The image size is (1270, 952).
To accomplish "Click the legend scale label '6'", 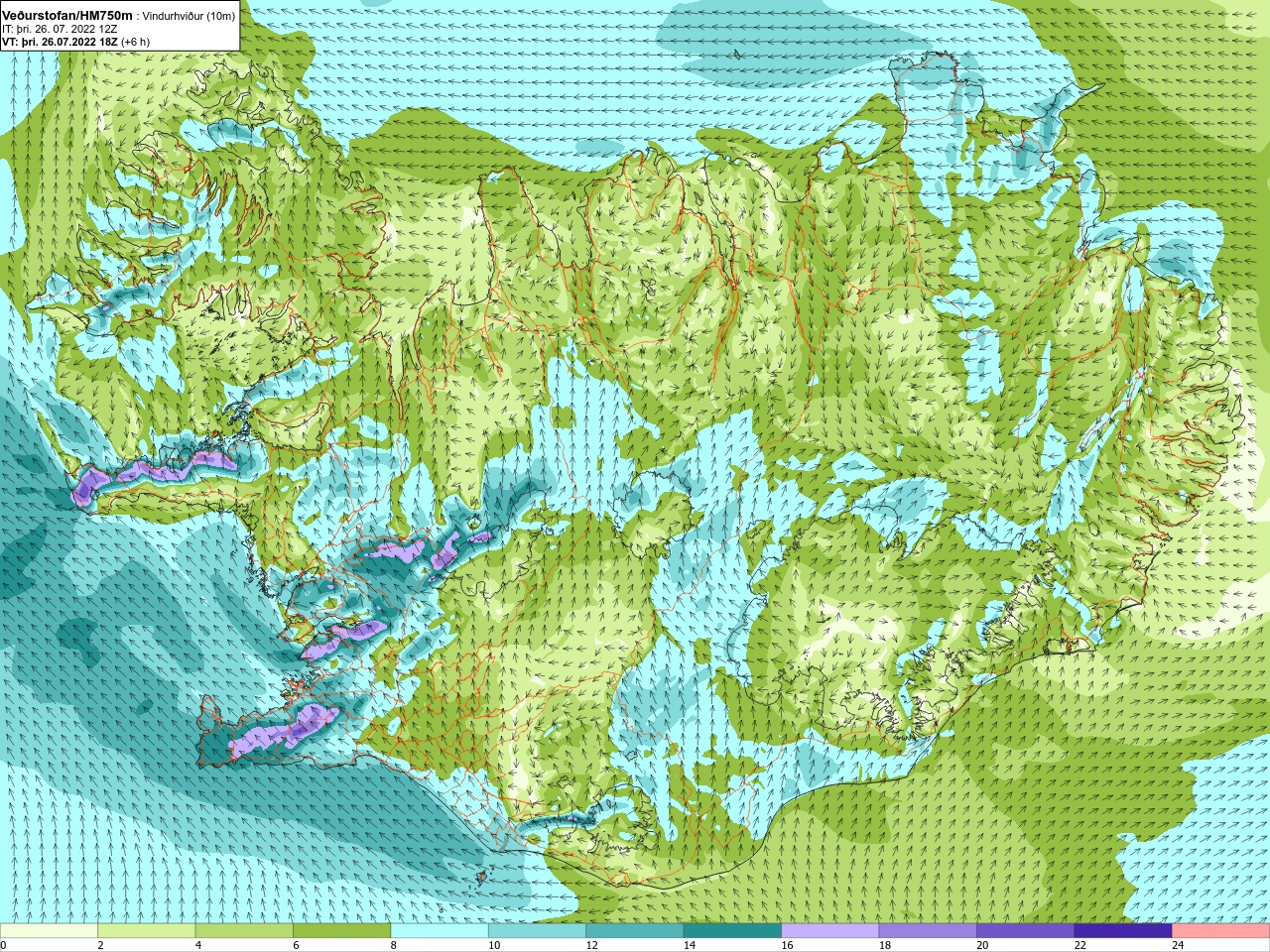I will 296,945.
